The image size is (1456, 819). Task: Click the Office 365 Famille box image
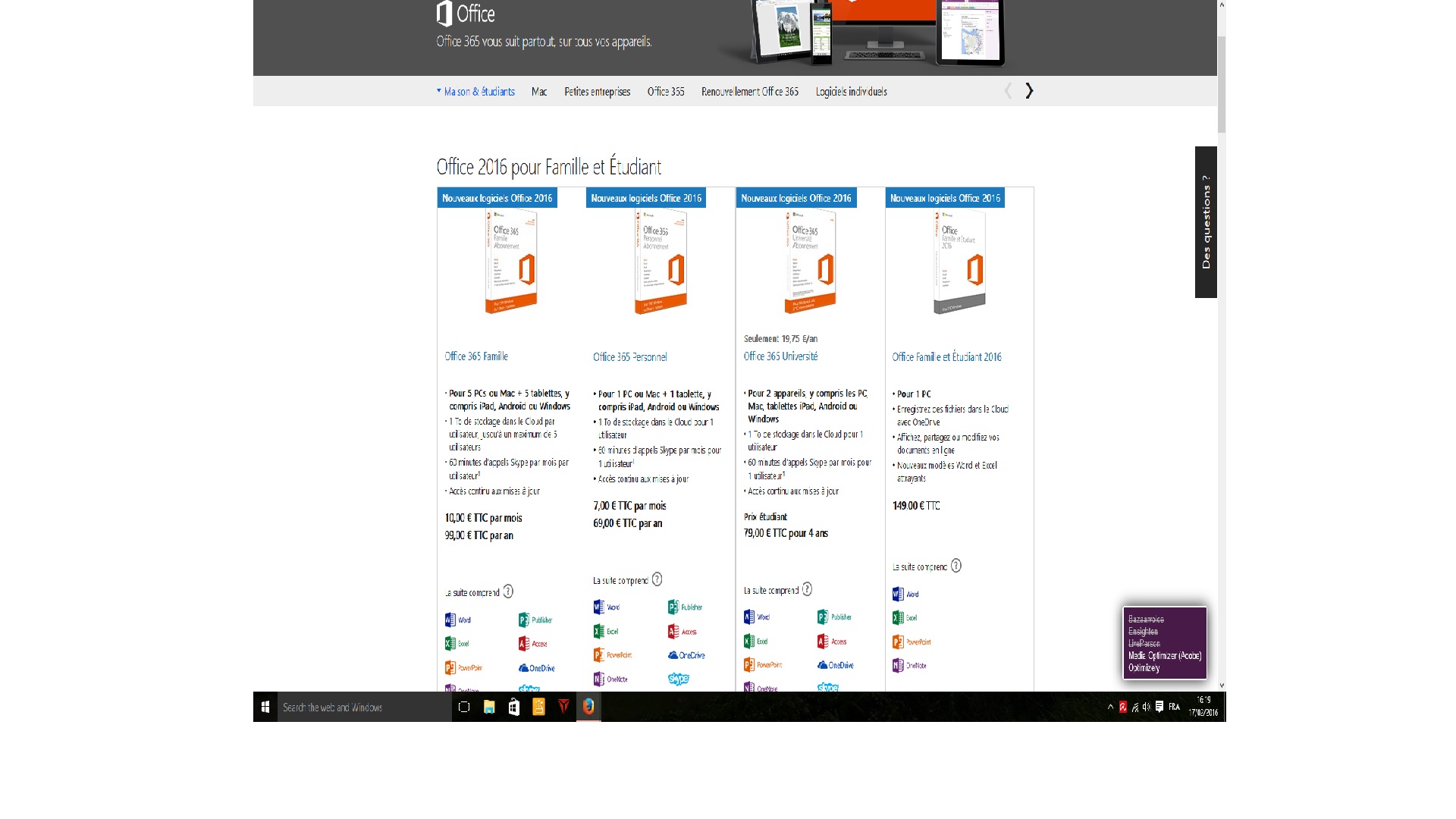click(511, 262)
